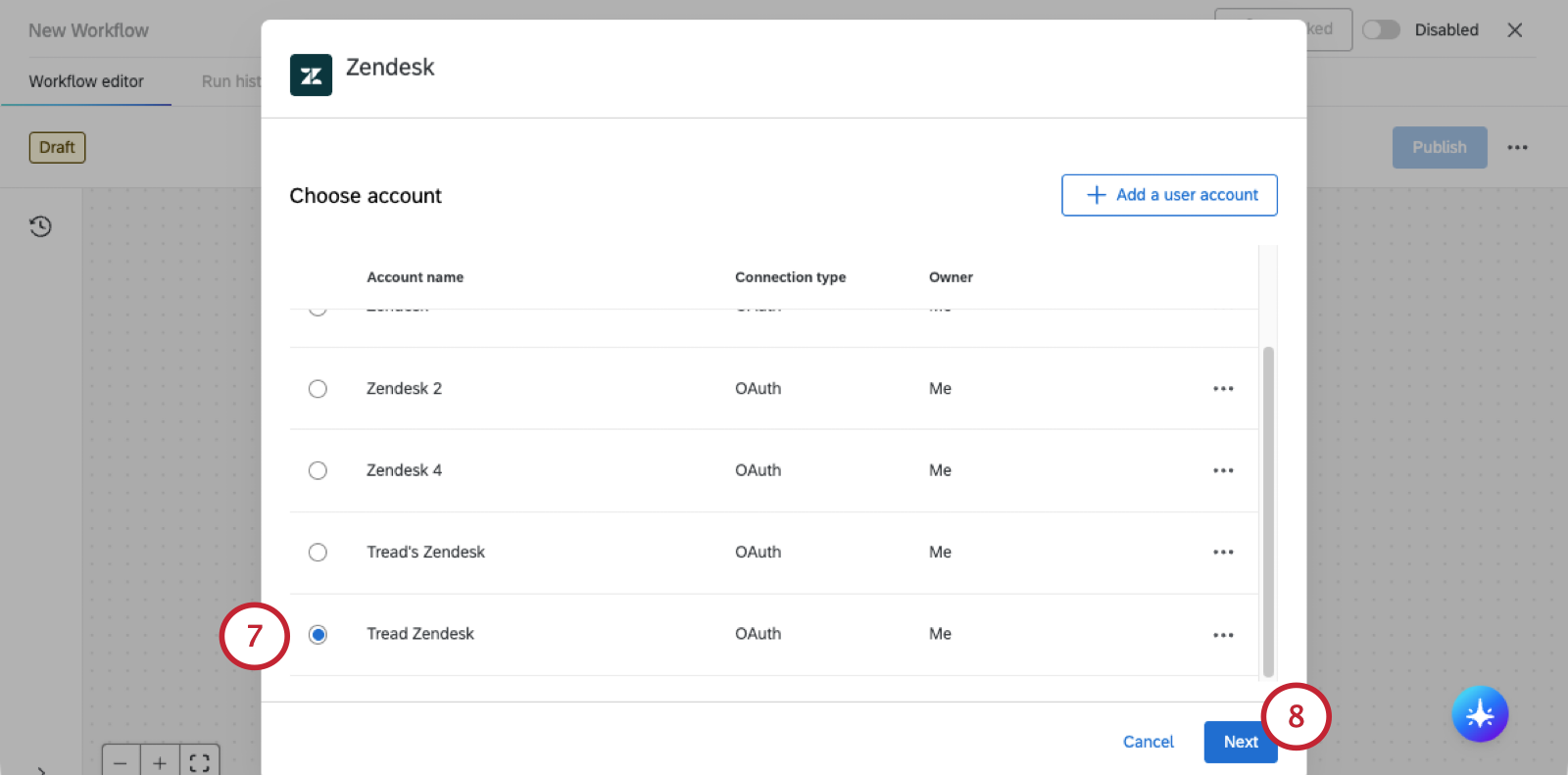Click the New Workflow title
This screenshot has height=775, width=1568.
point(88,30)
